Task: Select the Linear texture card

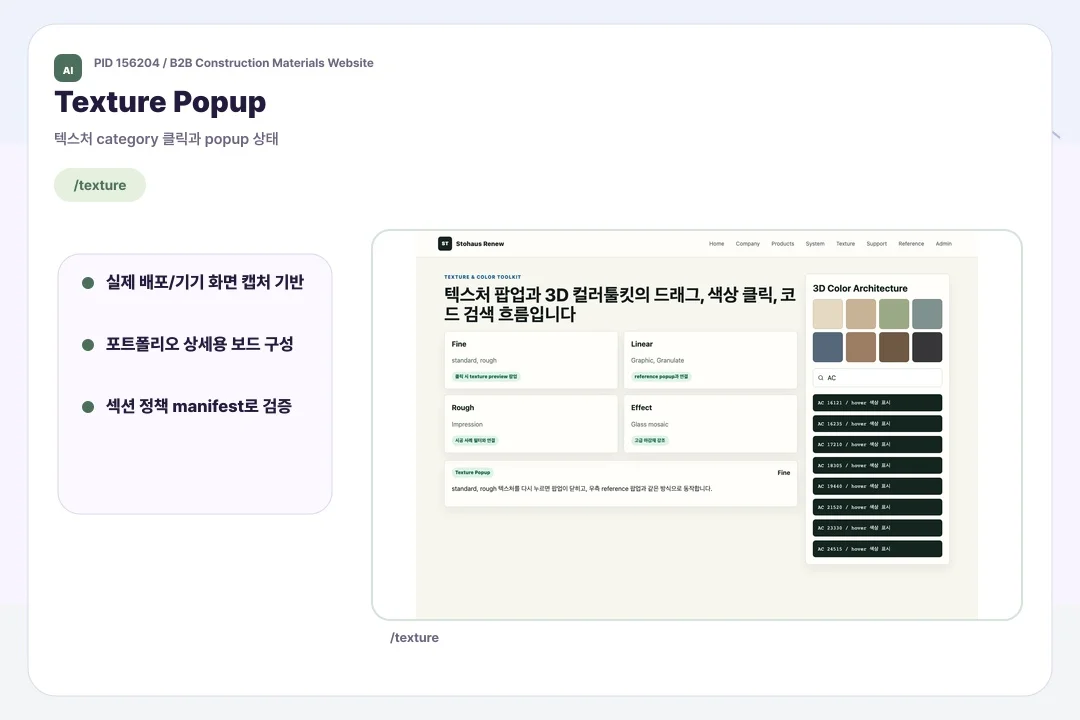Action: (x=710, y=360)
